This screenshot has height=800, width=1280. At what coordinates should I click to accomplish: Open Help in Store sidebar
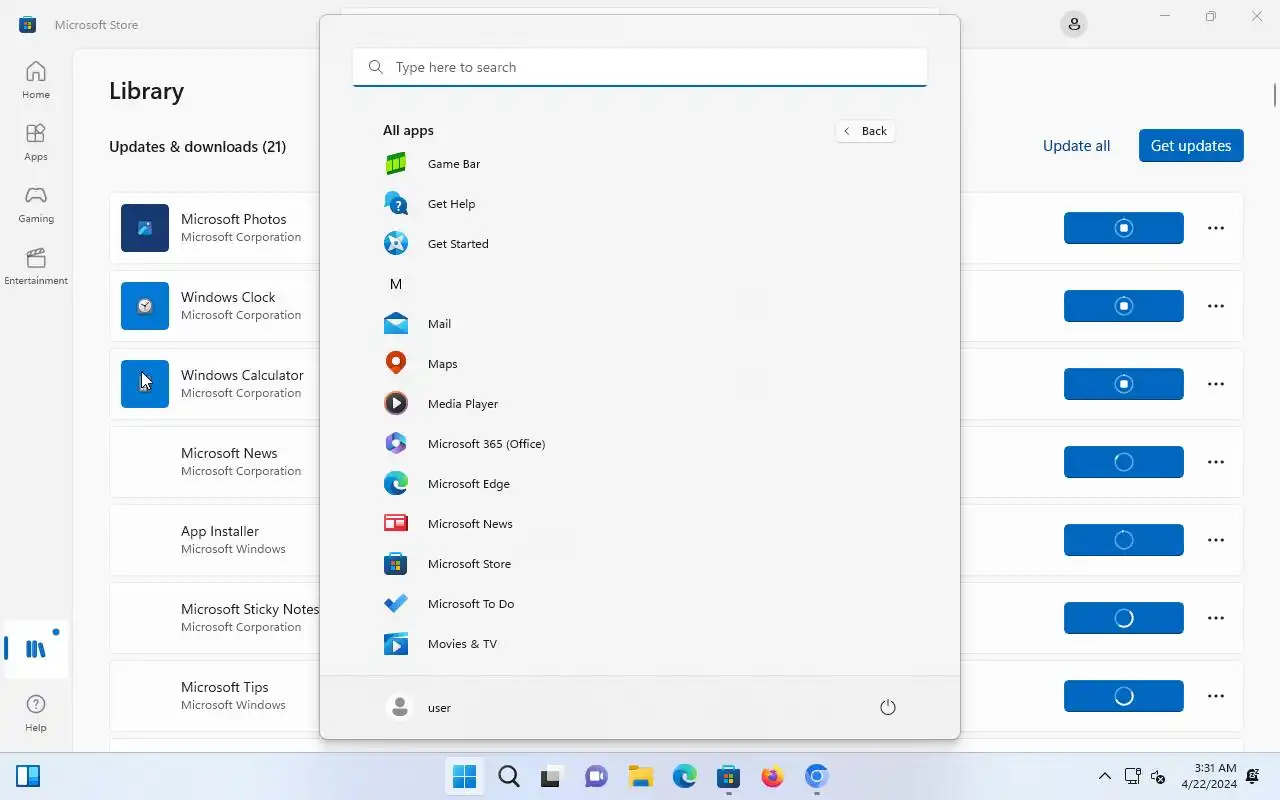[x=36, y=713]
